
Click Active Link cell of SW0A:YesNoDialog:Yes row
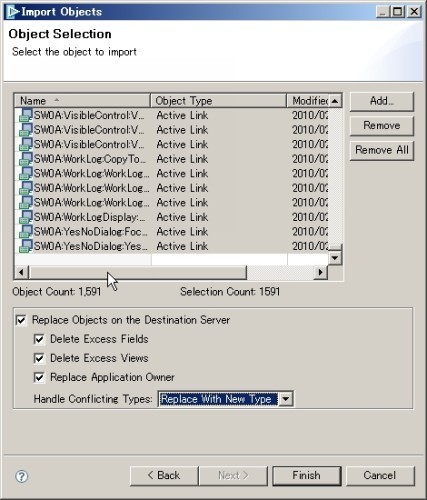[182, 246]
